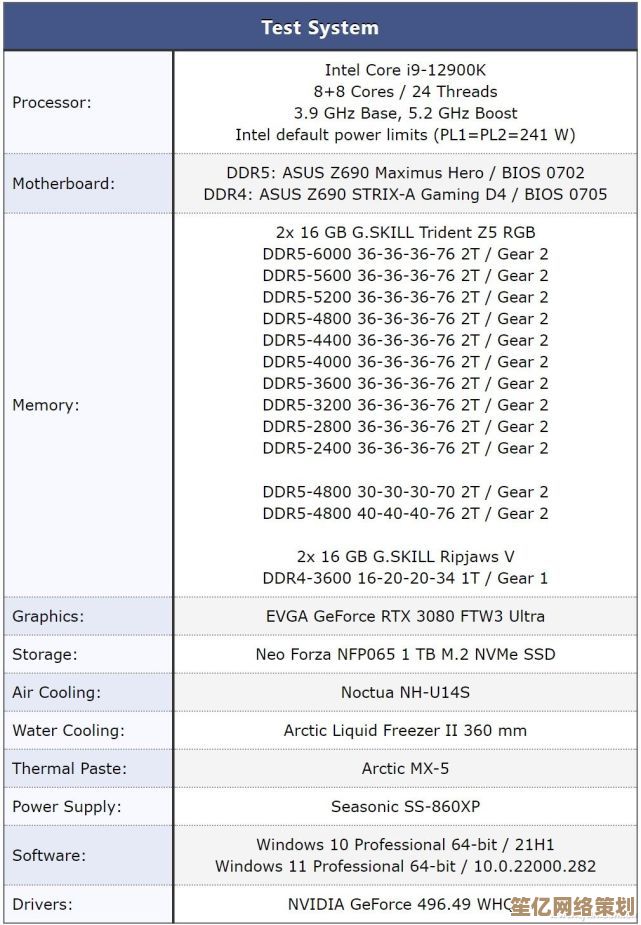This screenshot has width=641, height=925.
Task: Click the Graphics row label
Action: coord(48,616)
